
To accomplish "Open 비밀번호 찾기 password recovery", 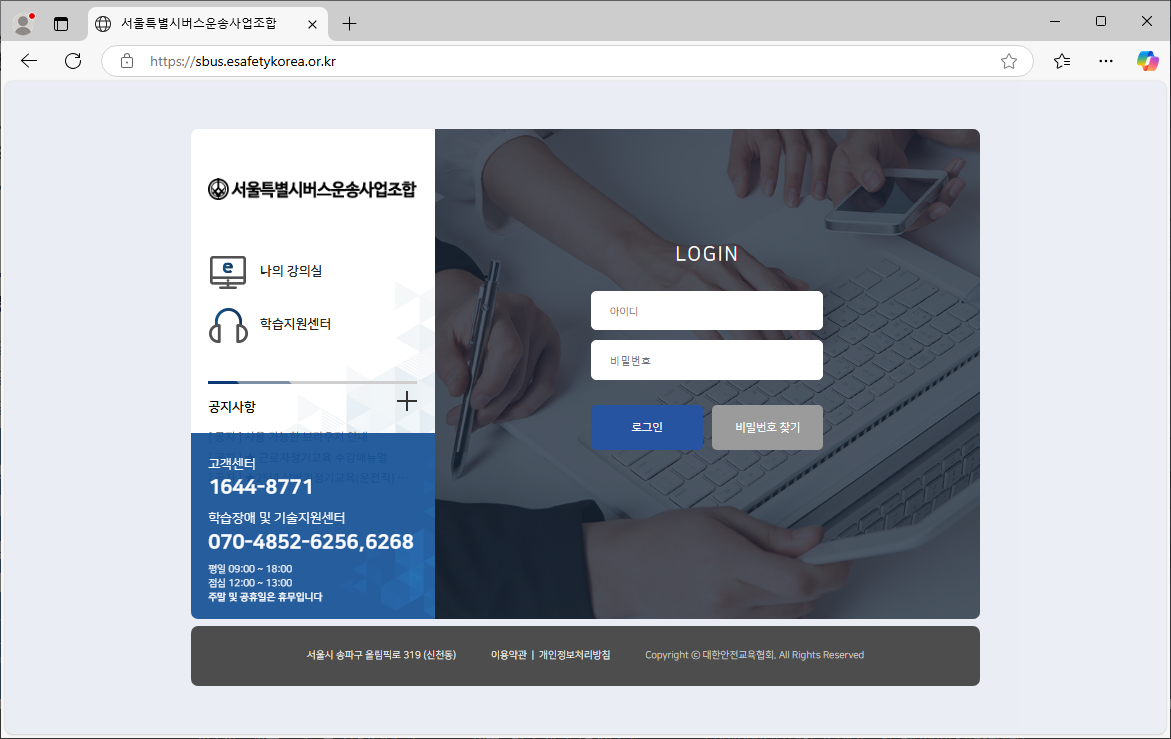I will [767, 426].
